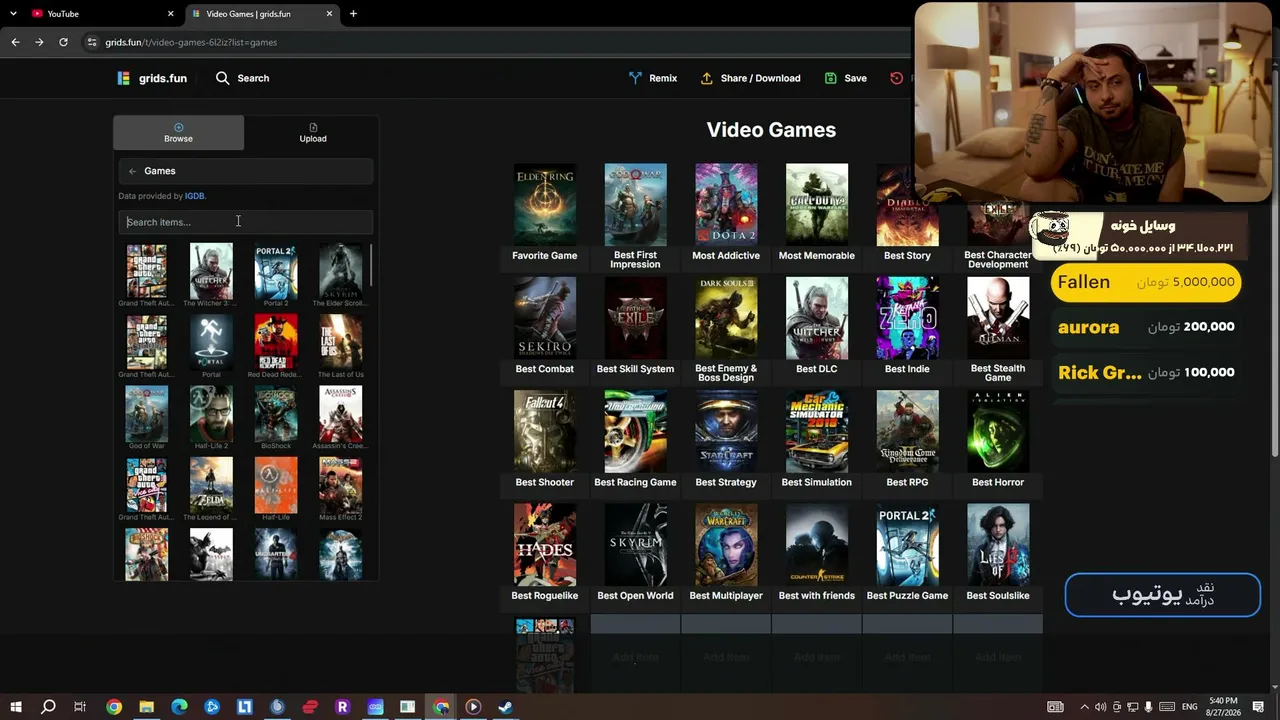Viewport: 1280px width, 720px height.
Task: Open the Windows notification center
Action: [x=1260, y=707]
